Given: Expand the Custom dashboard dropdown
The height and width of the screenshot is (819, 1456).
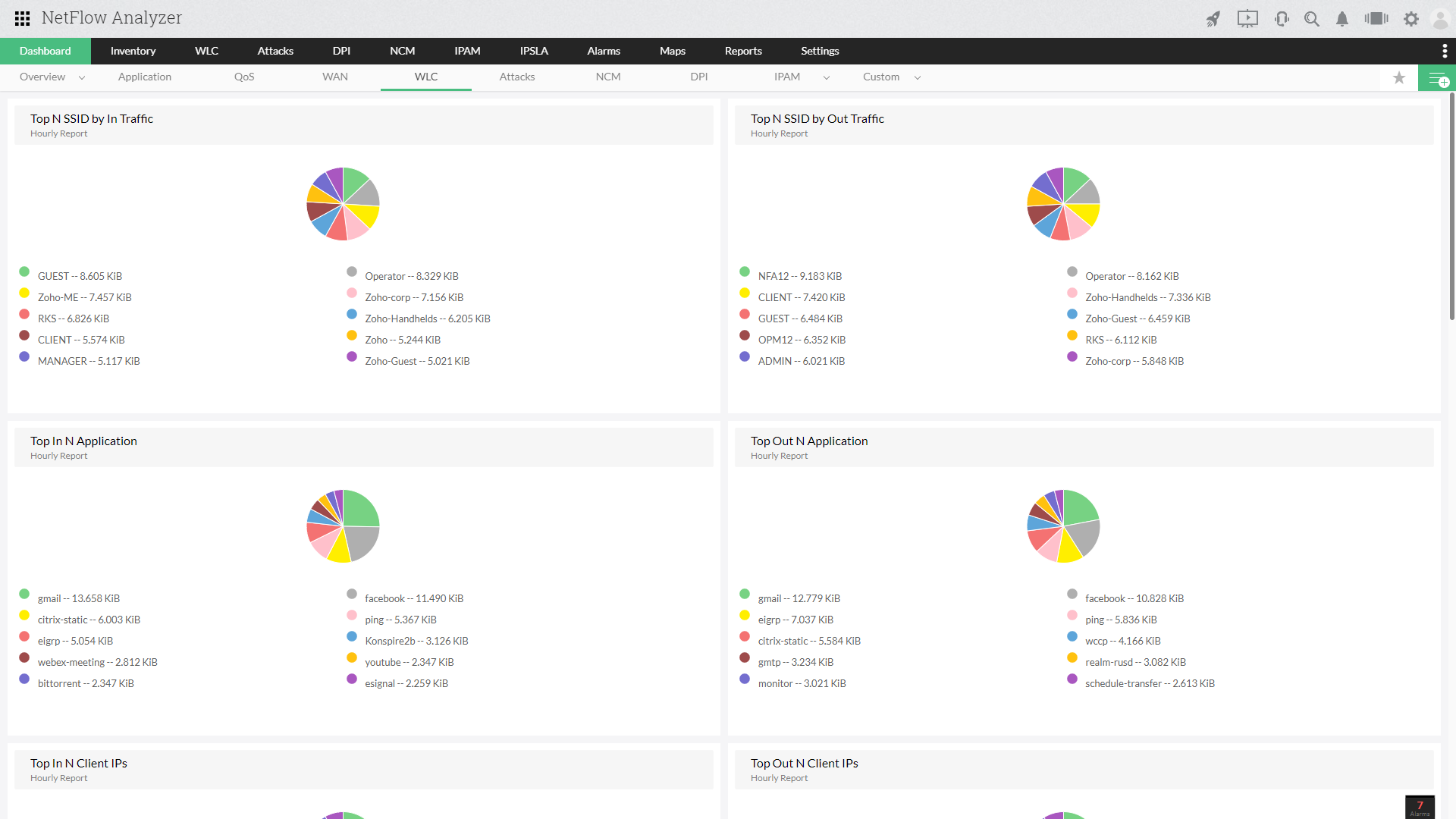Looking at the screenshot, I should coord(918,77).
